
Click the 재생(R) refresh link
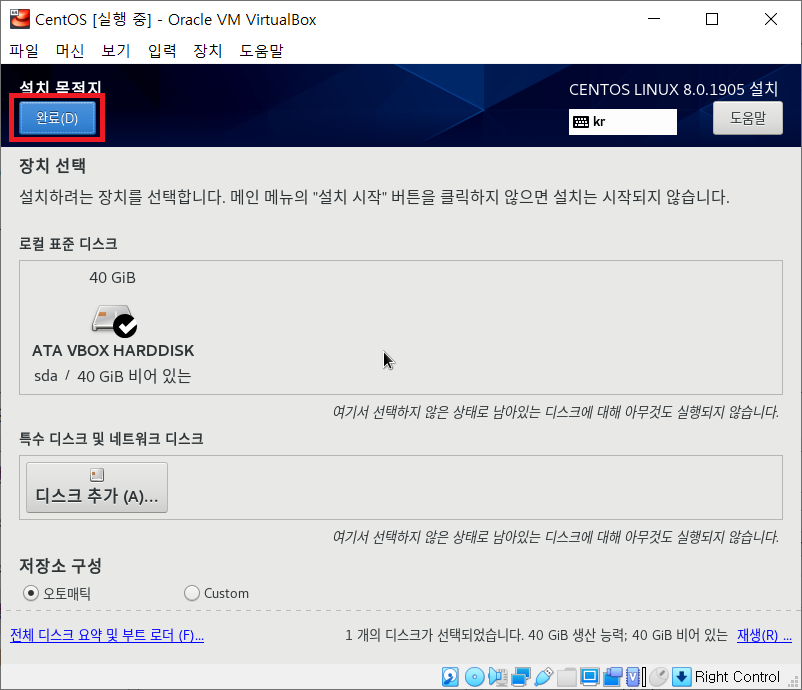(x=764, y=635)
